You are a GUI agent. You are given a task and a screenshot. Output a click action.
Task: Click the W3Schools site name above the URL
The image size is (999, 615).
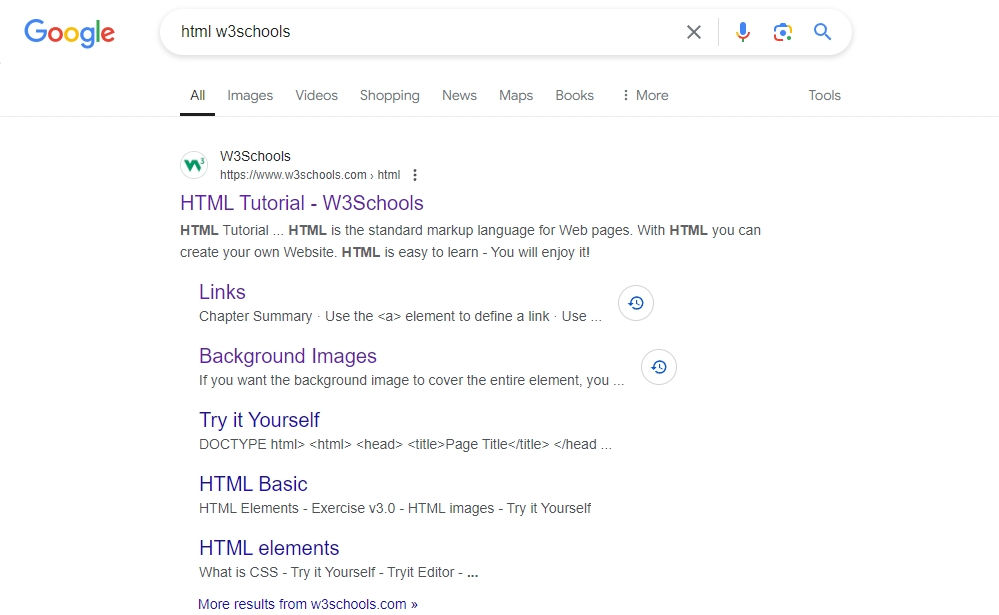(x=255, y=156)
